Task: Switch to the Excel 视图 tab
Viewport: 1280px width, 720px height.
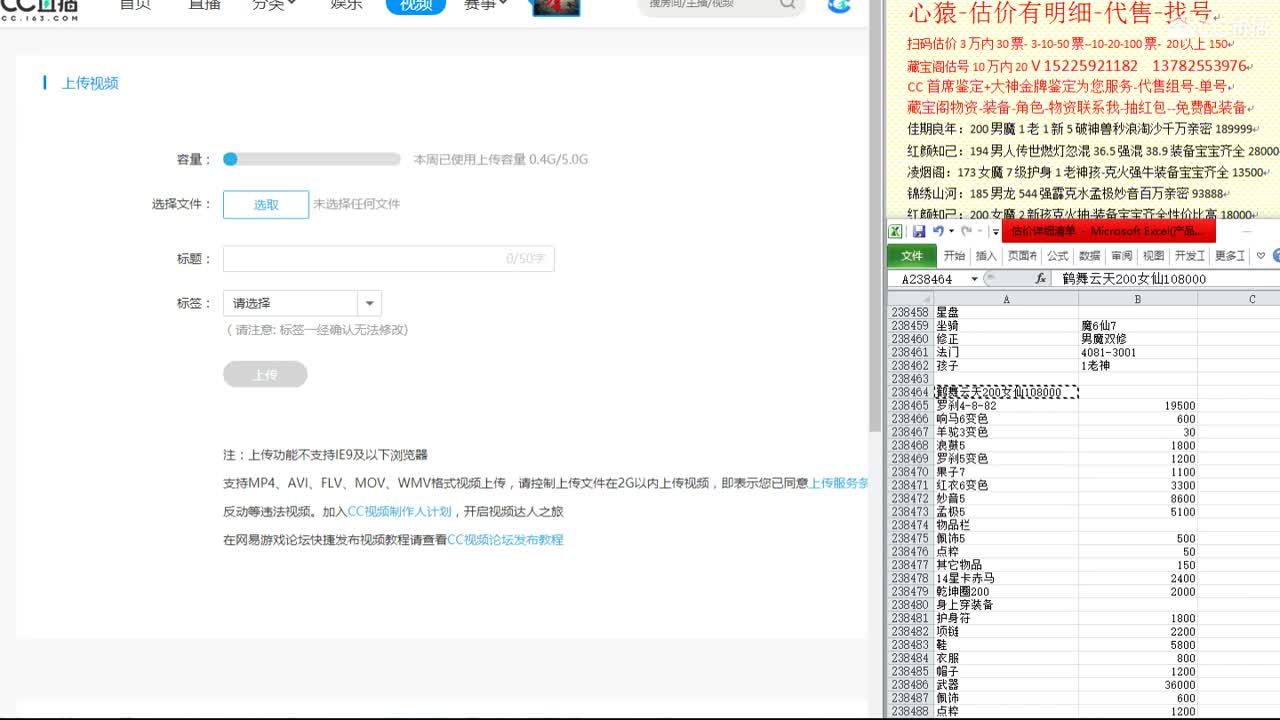Action: (1154, 256)
